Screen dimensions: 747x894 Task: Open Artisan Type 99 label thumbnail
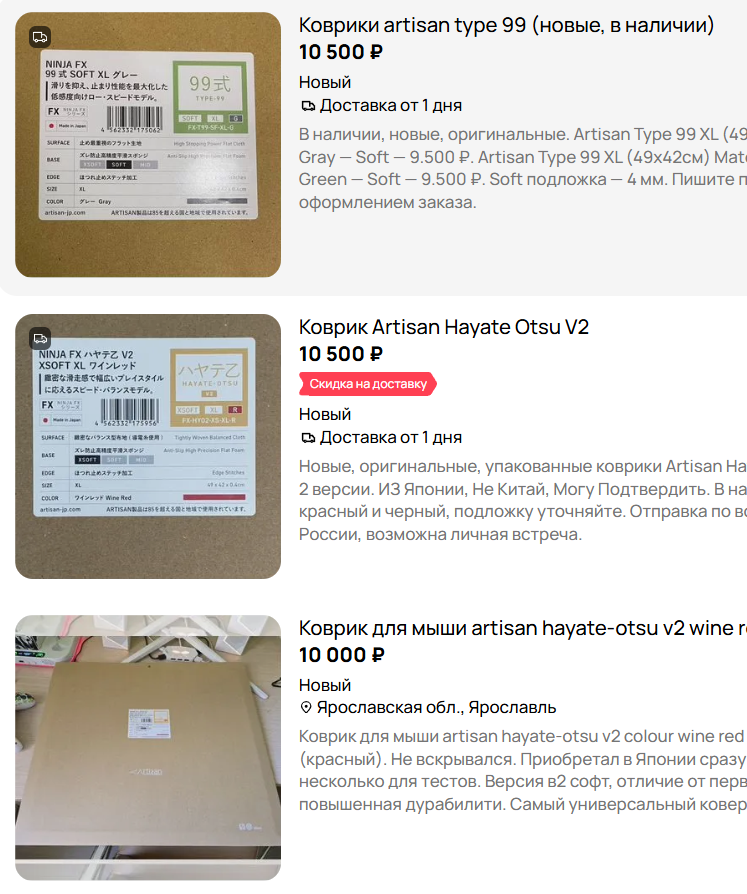(x=148, y=145)
